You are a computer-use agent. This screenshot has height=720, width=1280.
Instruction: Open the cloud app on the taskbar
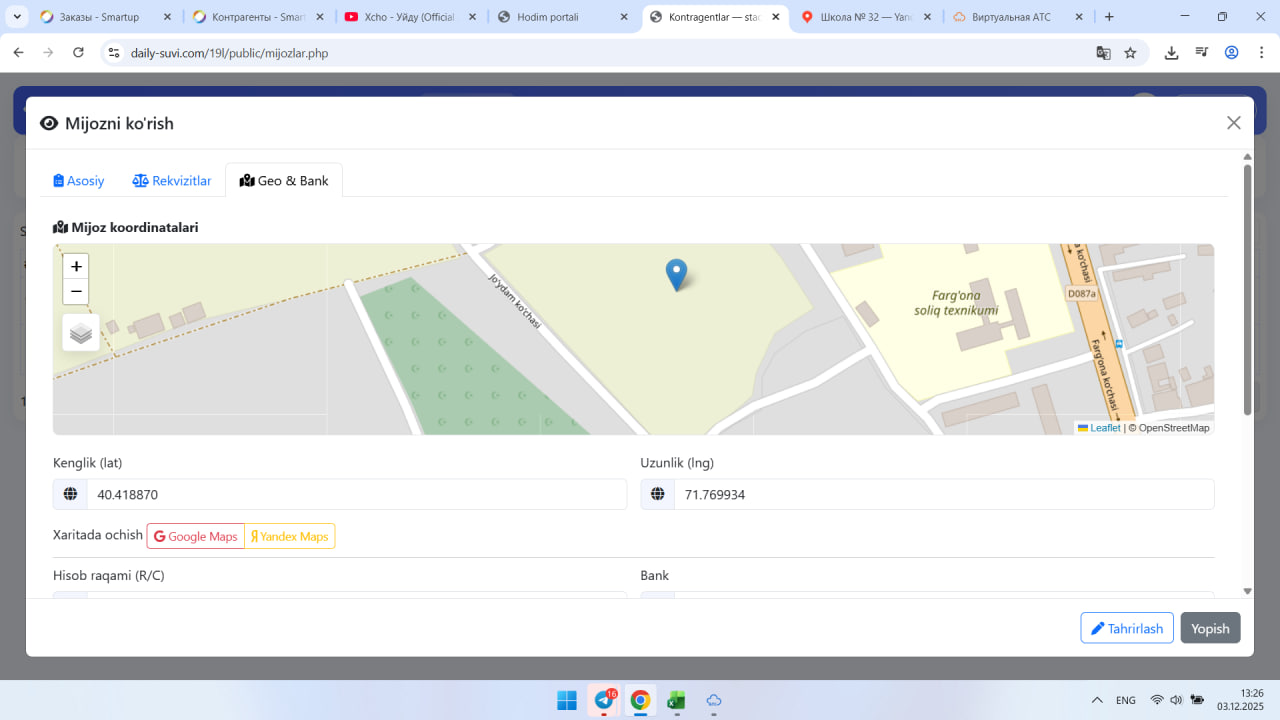point(714,700)
